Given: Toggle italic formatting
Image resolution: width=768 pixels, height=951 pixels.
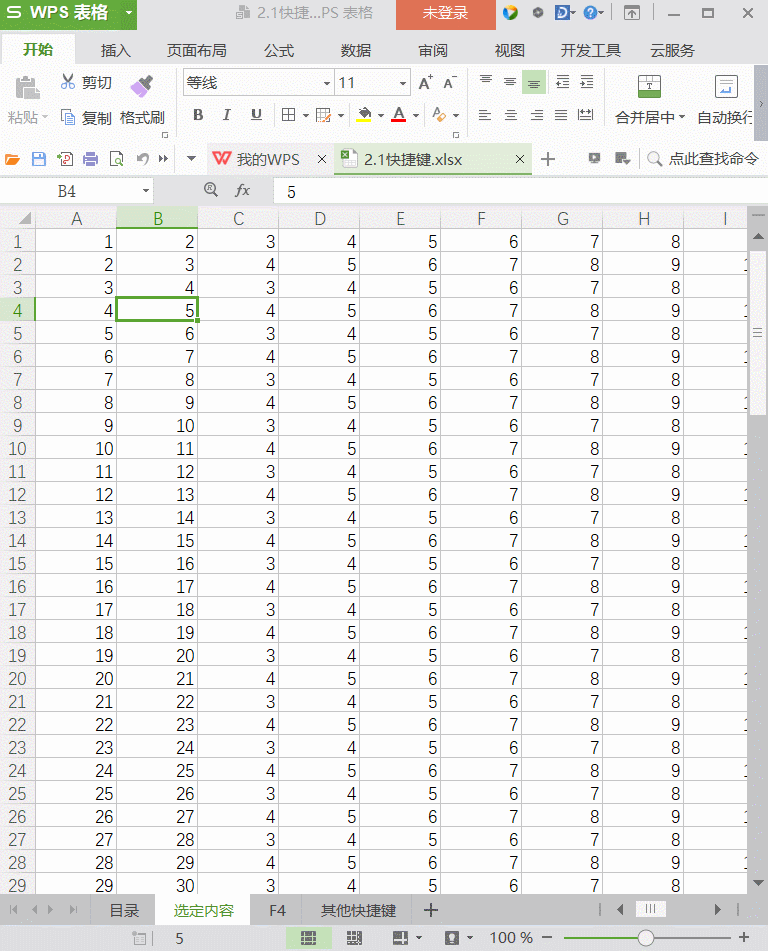Looking at the screenshot, I should point(227,116).
